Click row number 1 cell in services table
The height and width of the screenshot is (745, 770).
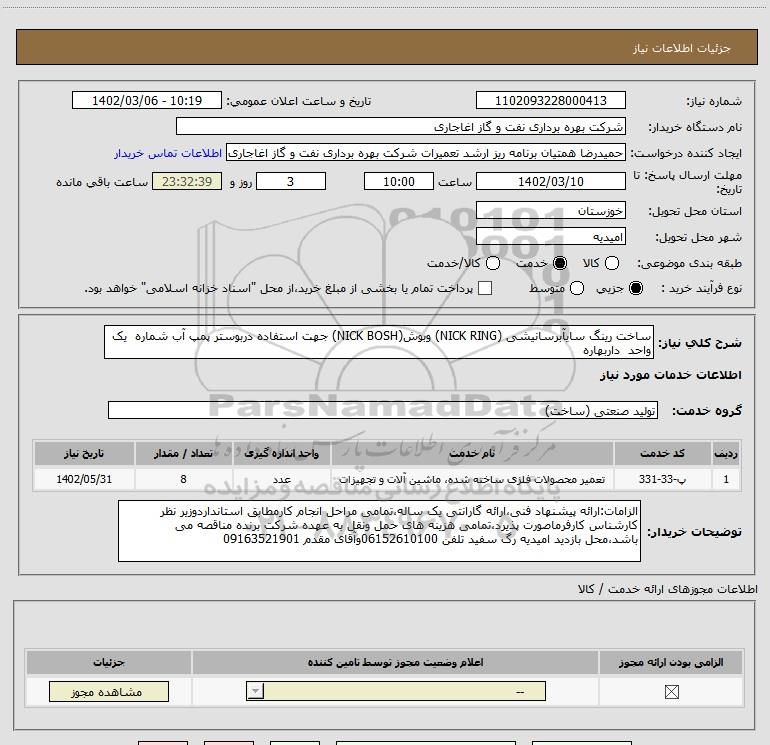coord(726,479)
